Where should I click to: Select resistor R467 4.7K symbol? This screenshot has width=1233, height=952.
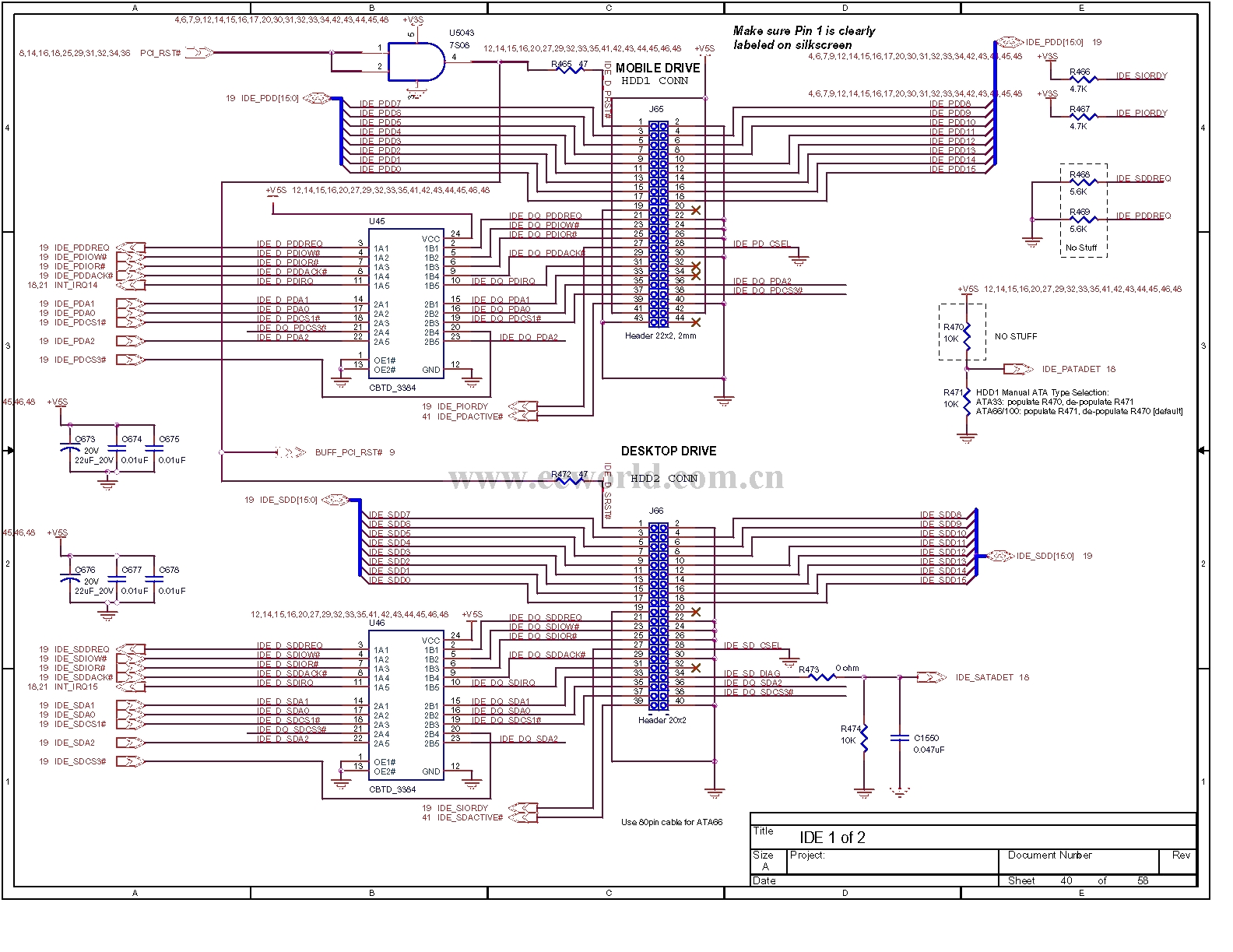1083,116
